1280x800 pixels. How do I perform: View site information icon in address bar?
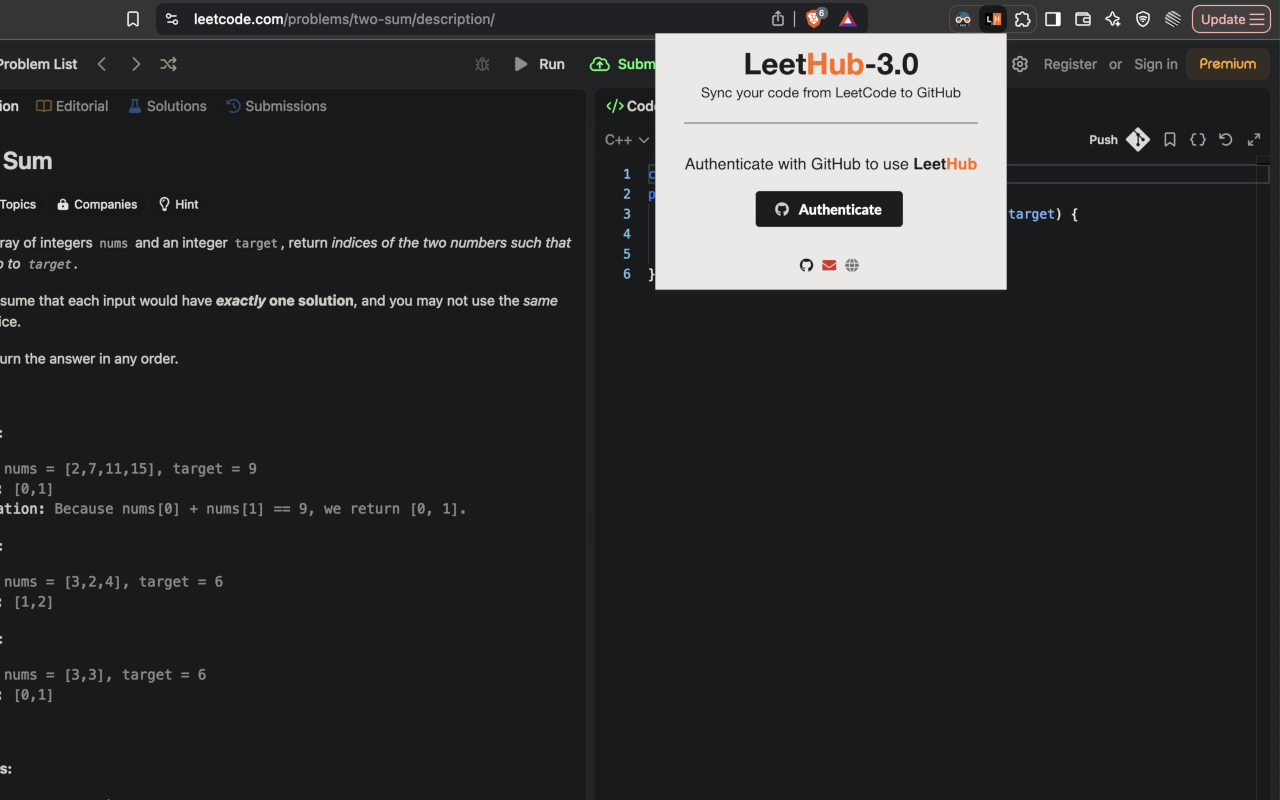[x=172, y=19]
